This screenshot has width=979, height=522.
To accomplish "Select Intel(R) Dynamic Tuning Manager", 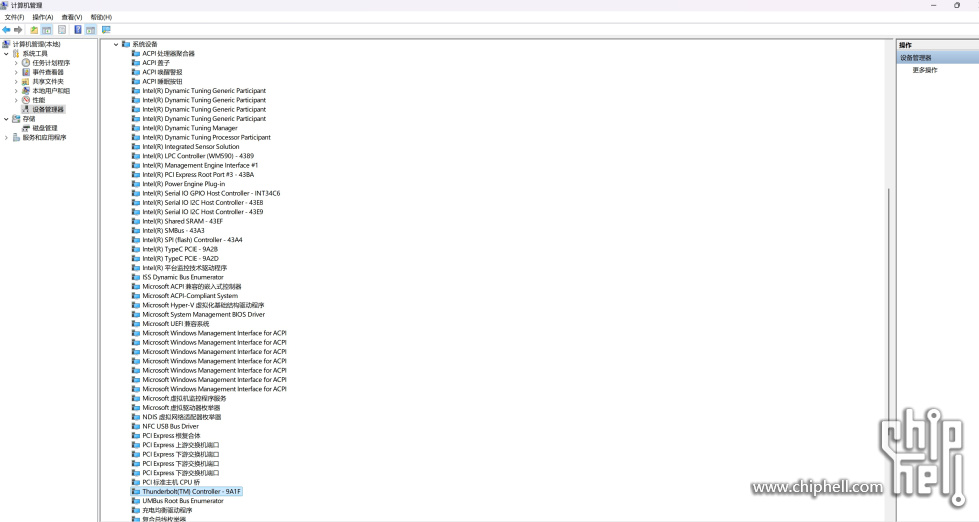I will tap(190, 128).
